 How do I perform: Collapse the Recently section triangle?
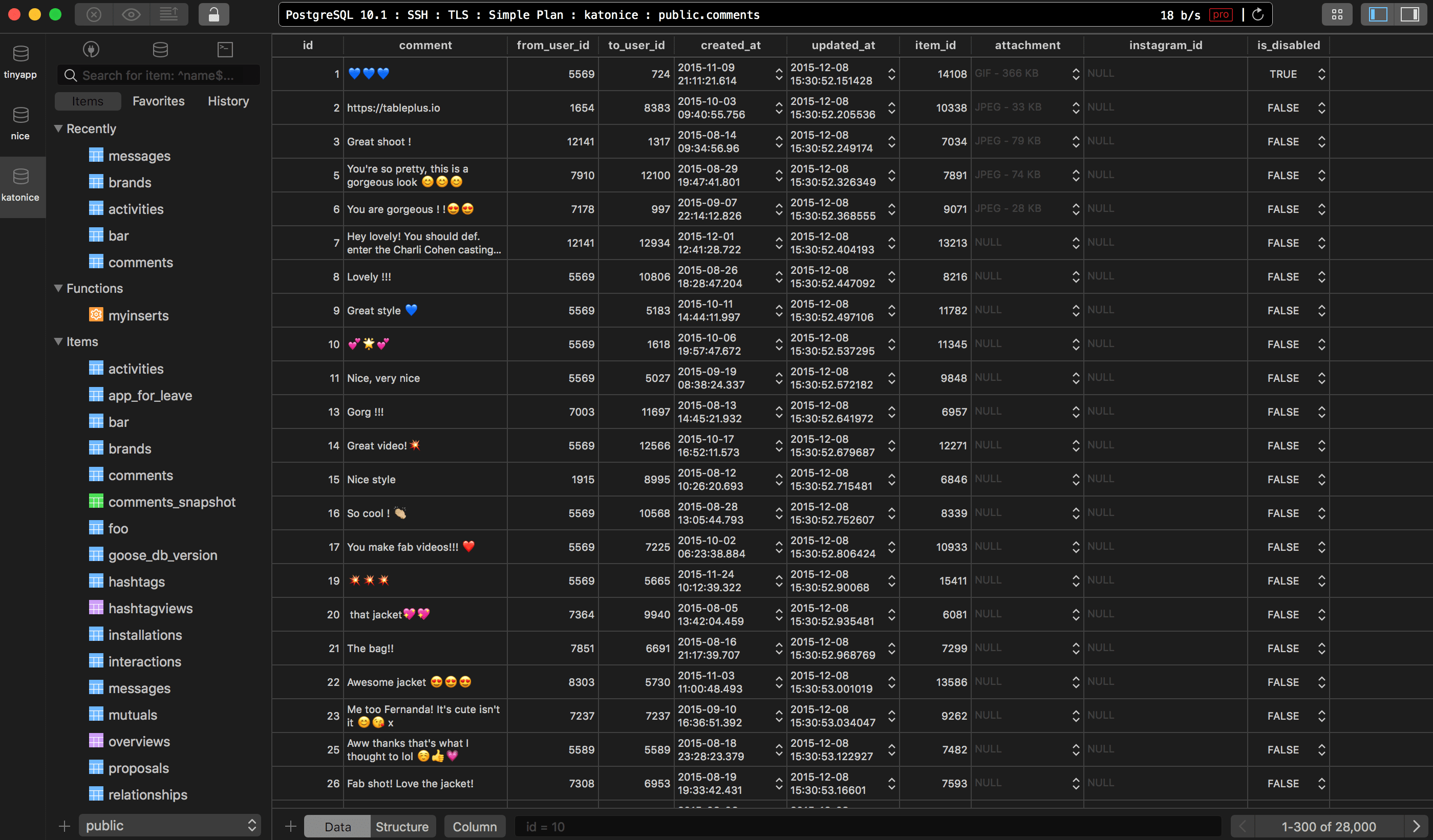coord(58,128)
